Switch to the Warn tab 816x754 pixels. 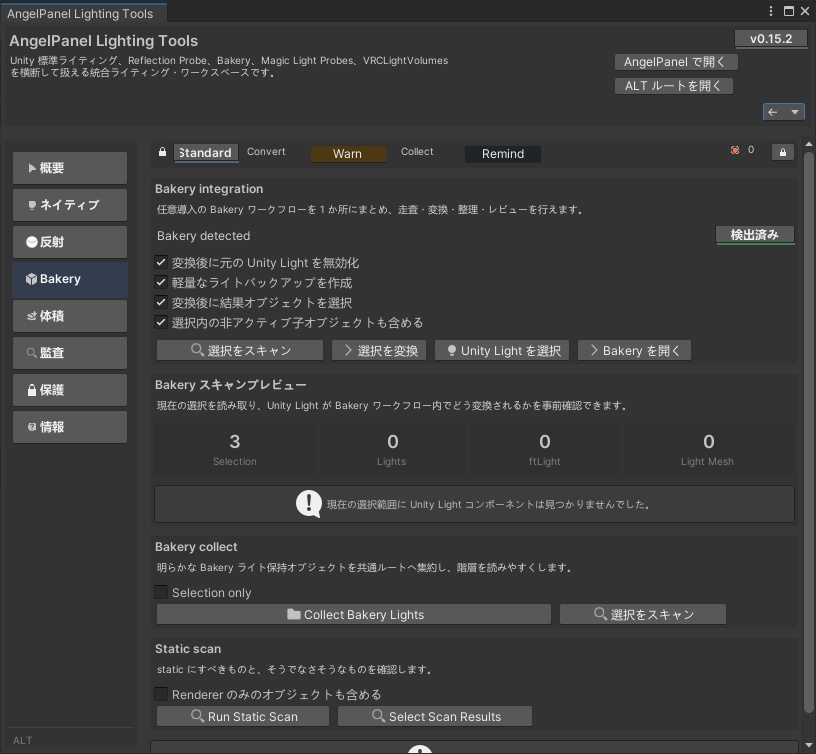pos(348,152)
